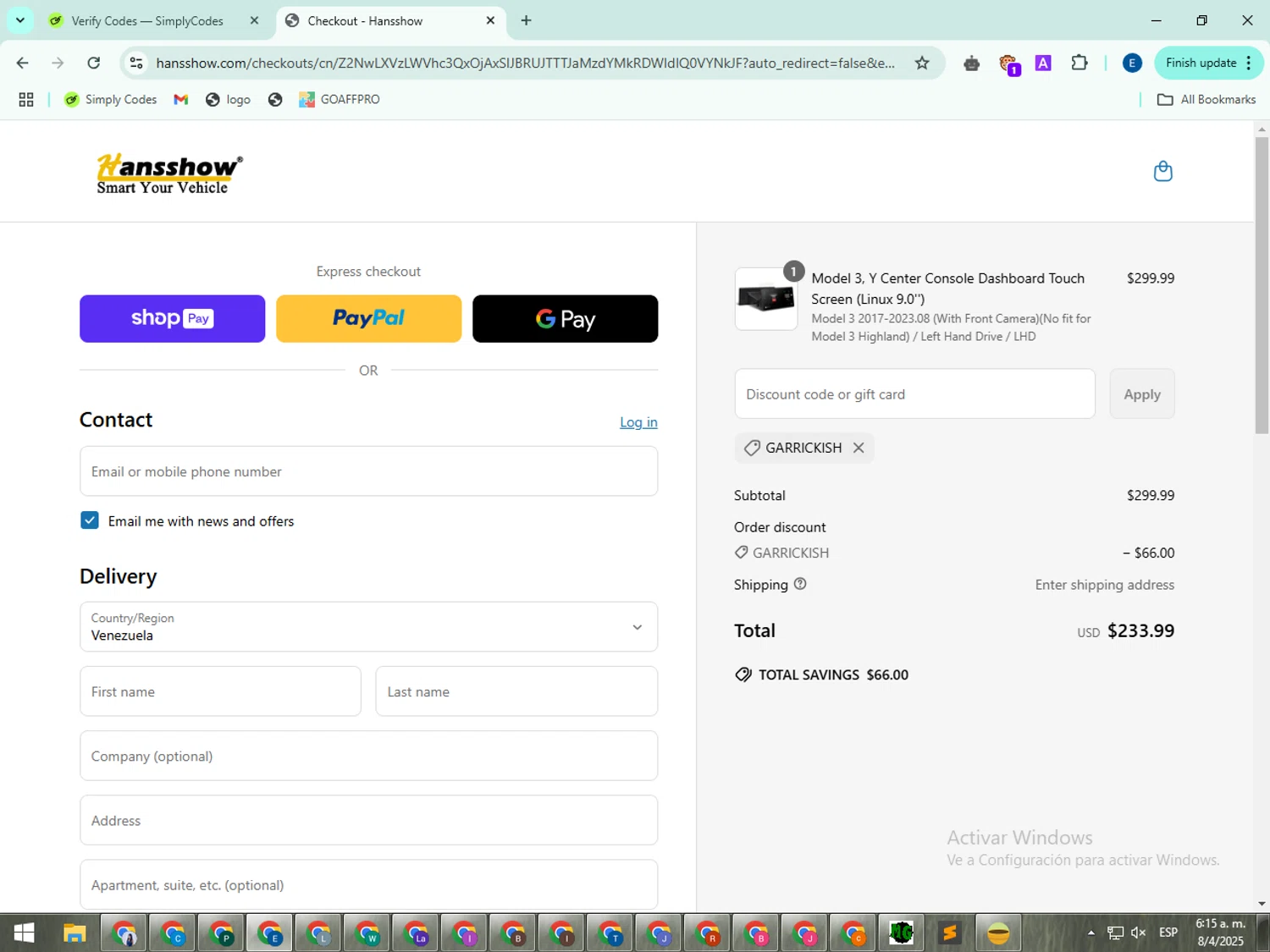Focus the Email or mobile phone field

(x=368, y=471)
